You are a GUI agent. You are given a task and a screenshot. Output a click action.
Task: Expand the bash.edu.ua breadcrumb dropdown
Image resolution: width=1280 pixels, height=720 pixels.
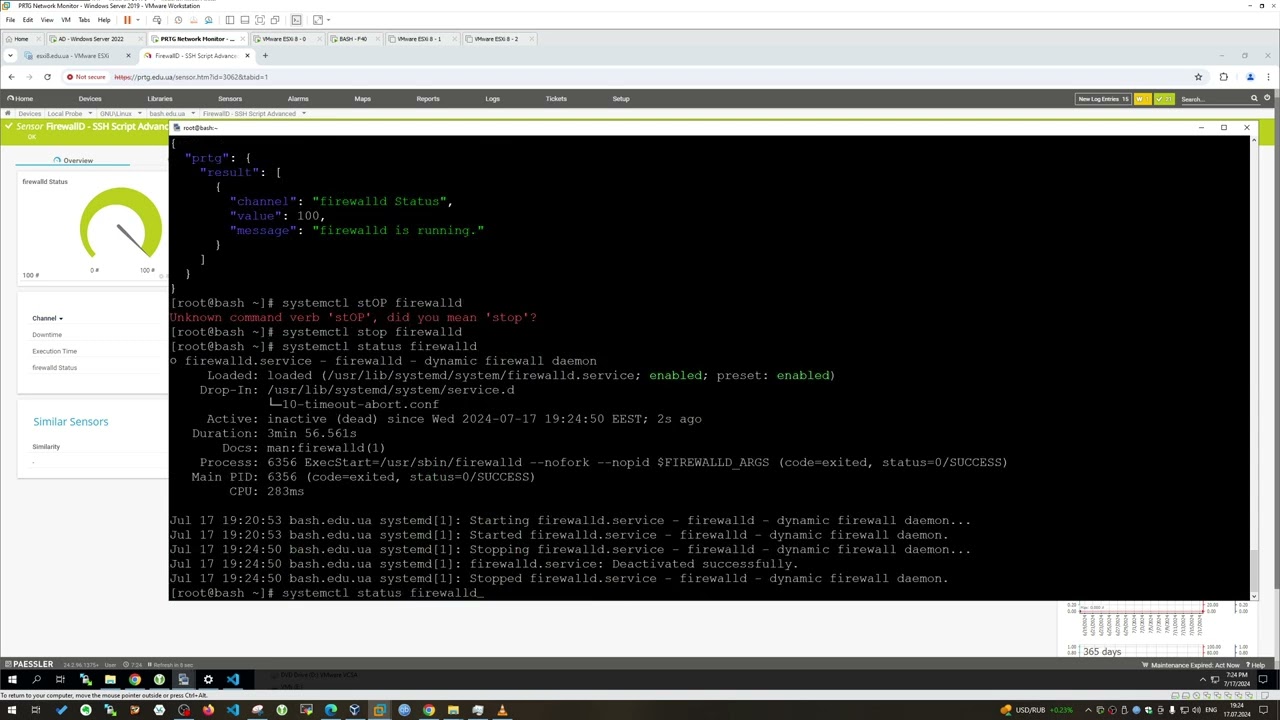pos(193,114)
